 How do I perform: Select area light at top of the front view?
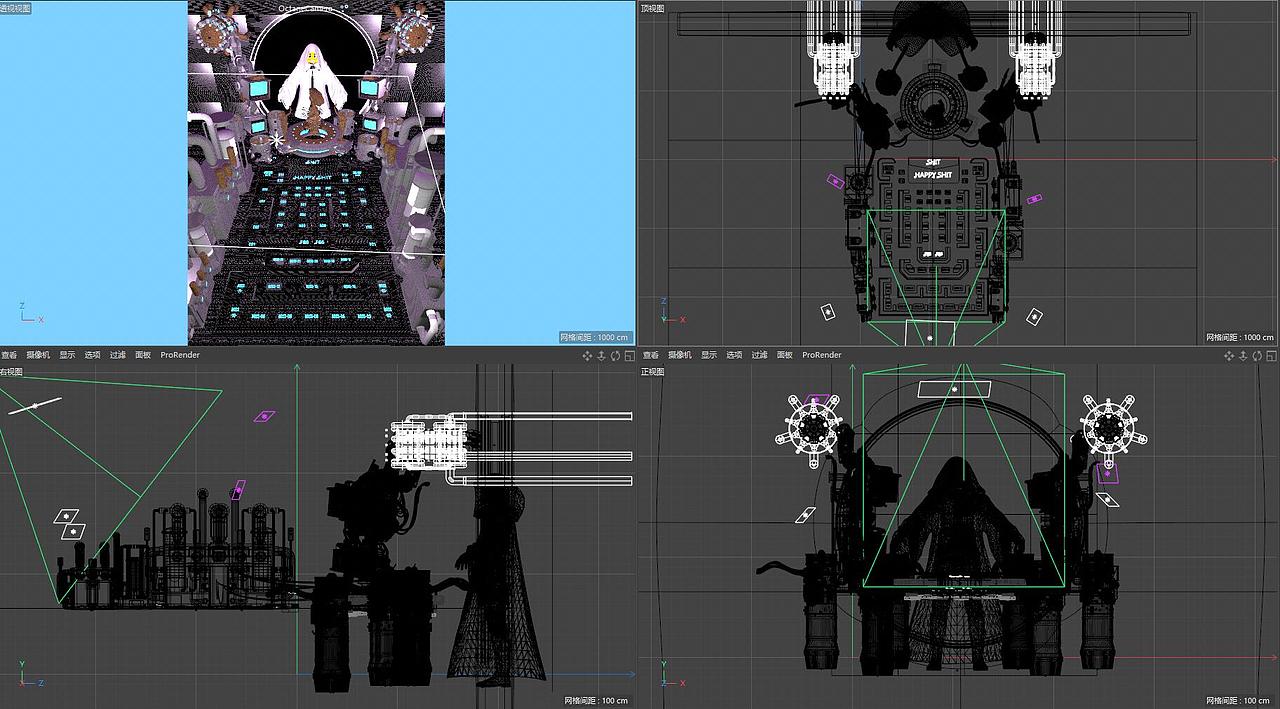click(955, 389)
